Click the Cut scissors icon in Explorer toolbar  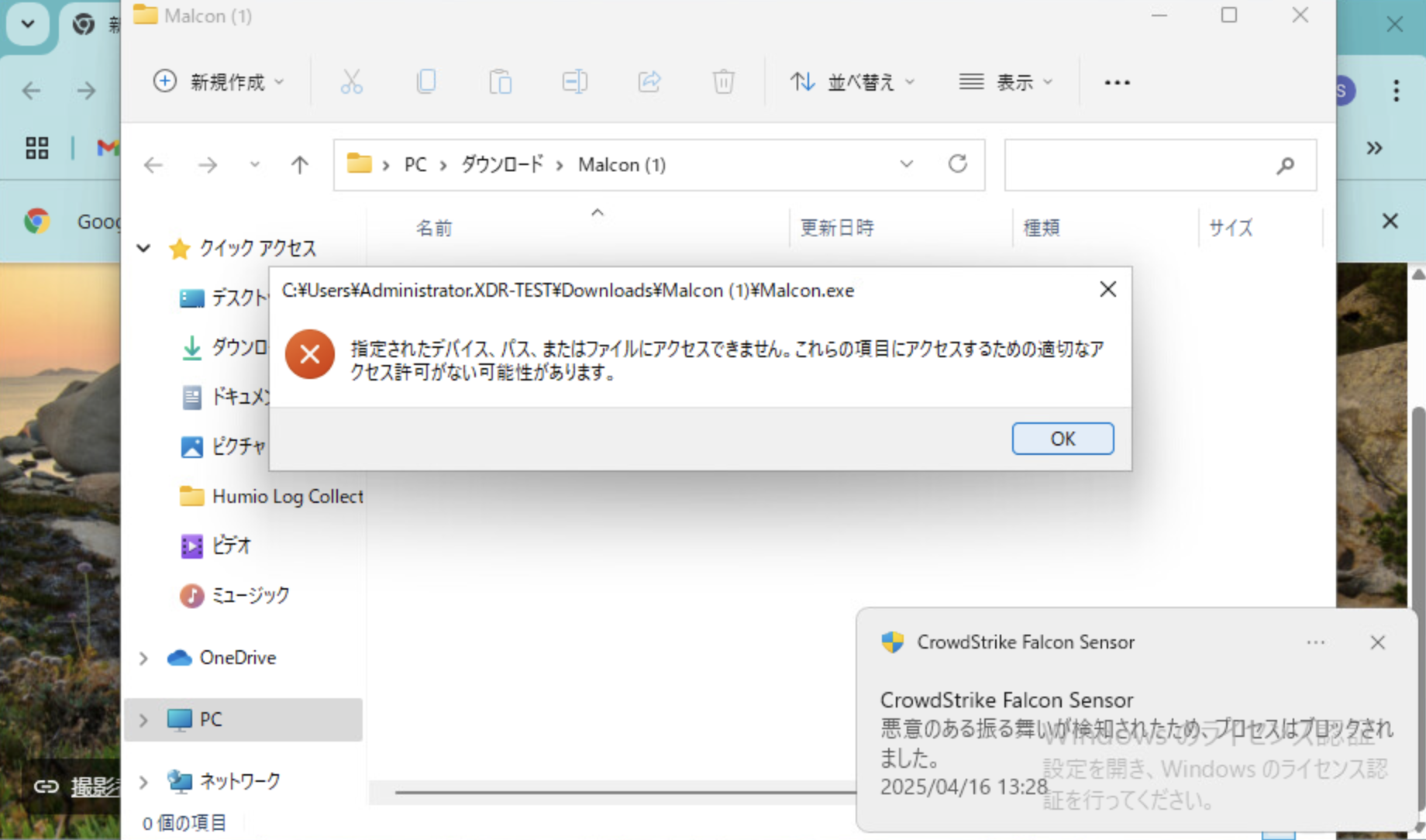coord(351,81)
